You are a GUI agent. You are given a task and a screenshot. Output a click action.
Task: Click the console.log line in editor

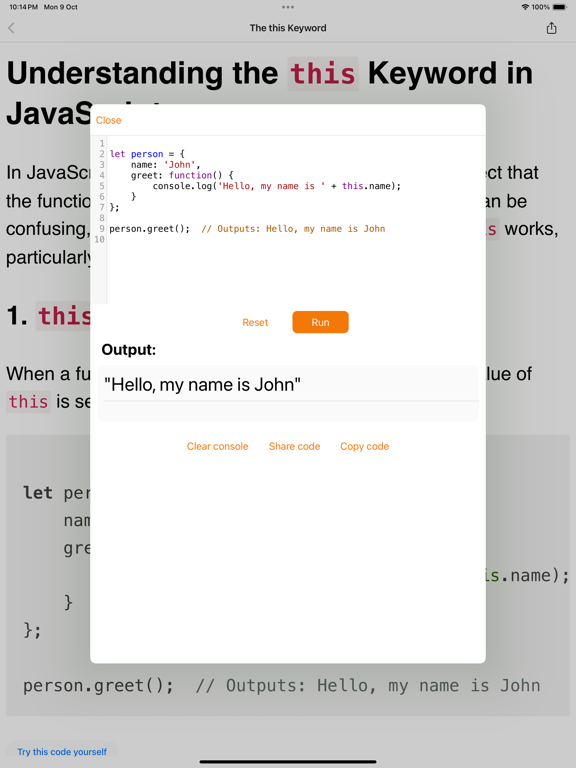coord(277,186)
